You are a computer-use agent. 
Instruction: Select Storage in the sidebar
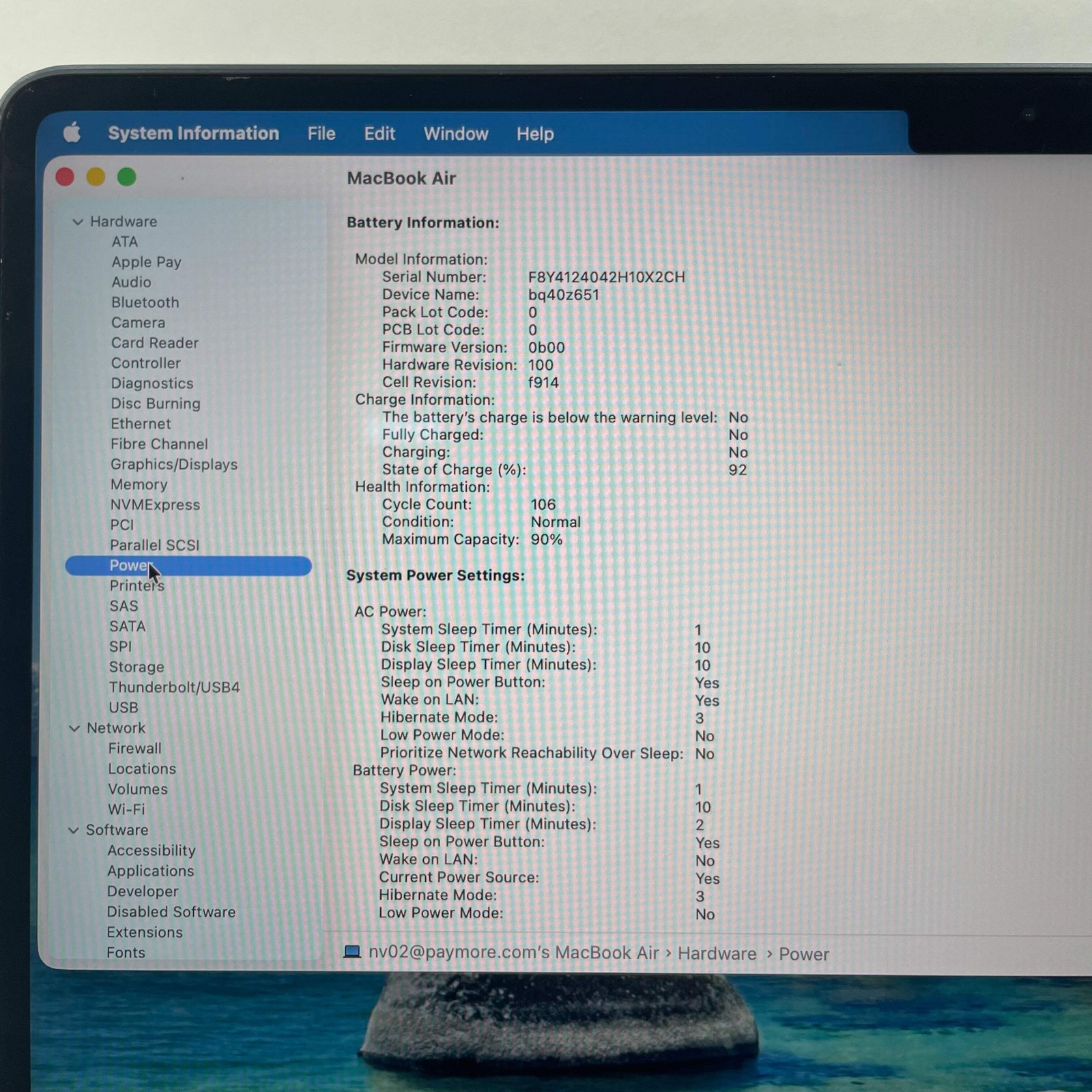tap(136, 667)
